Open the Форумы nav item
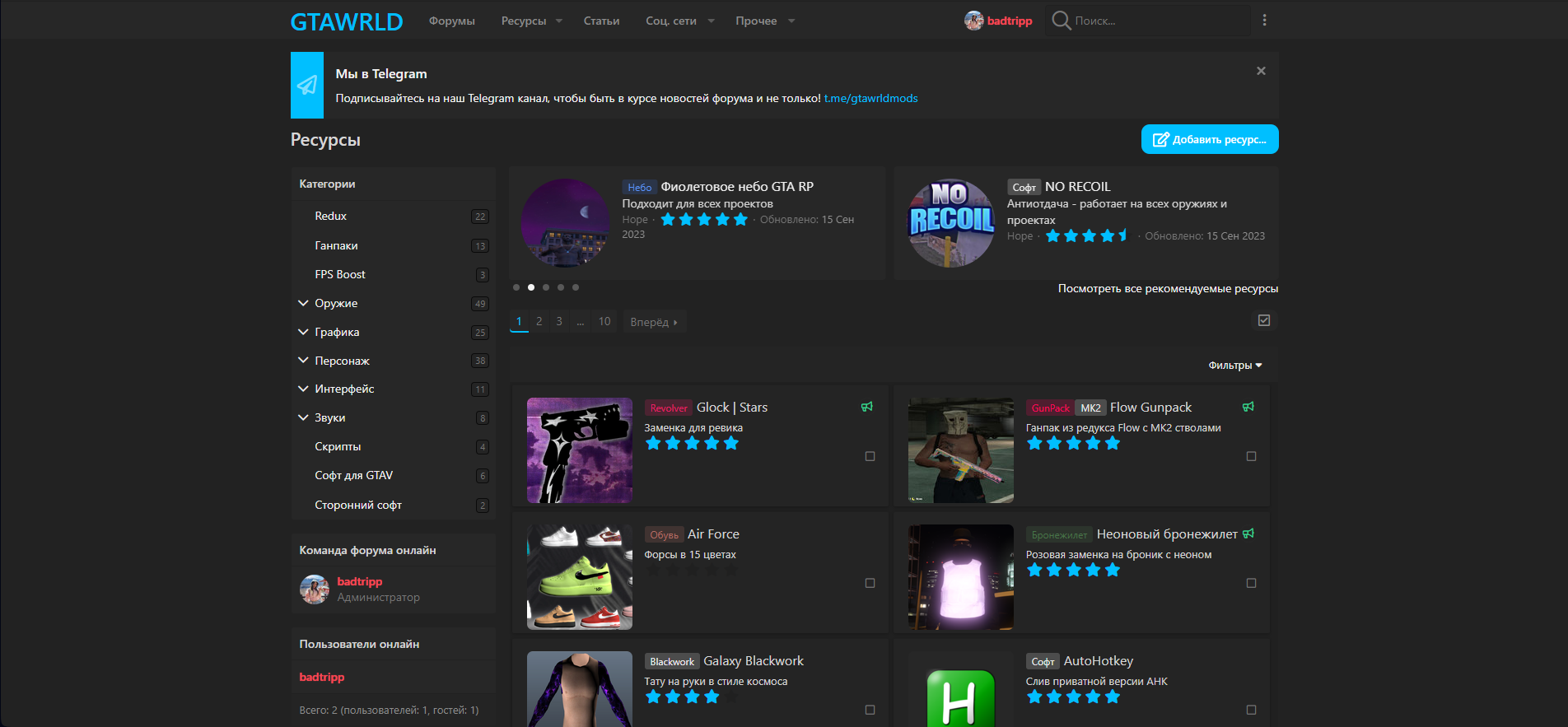1568x727 pixels. point(451,21)
